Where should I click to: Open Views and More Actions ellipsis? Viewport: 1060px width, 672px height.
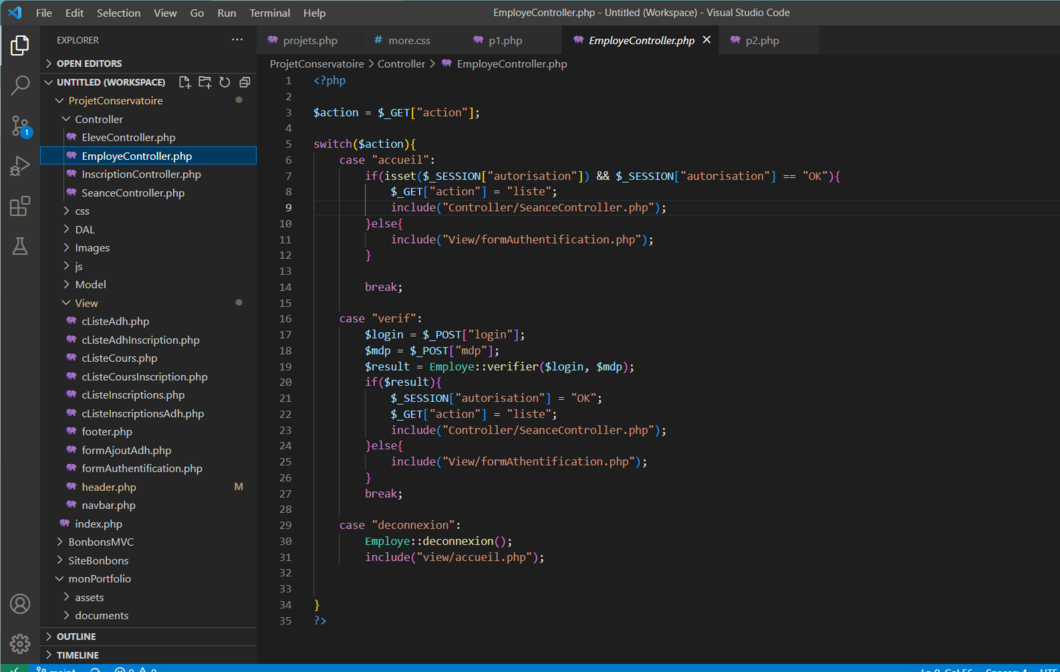coord(237,40)
